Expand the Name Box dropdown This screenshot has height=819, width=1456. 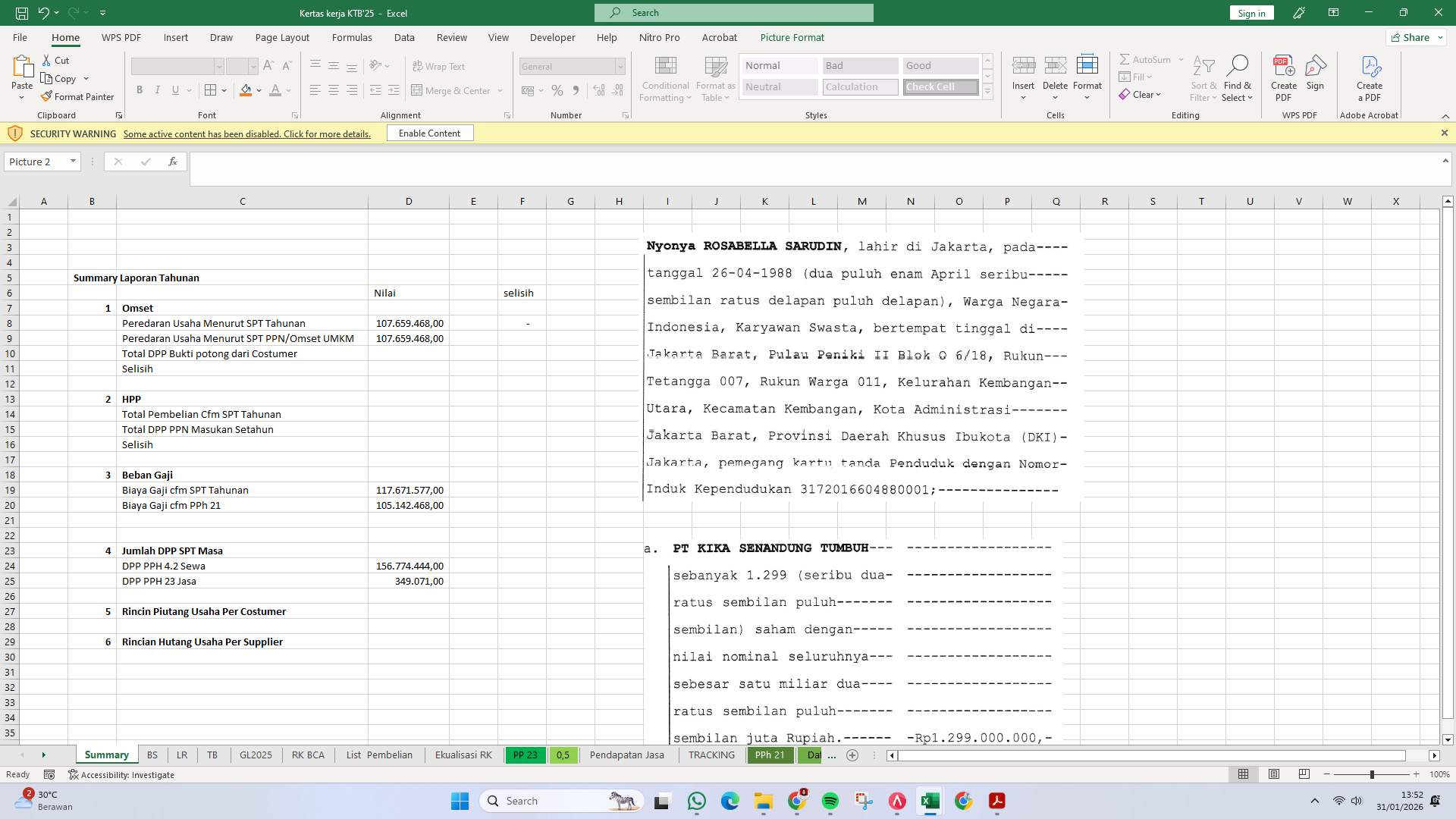click(x=72, y=161)
